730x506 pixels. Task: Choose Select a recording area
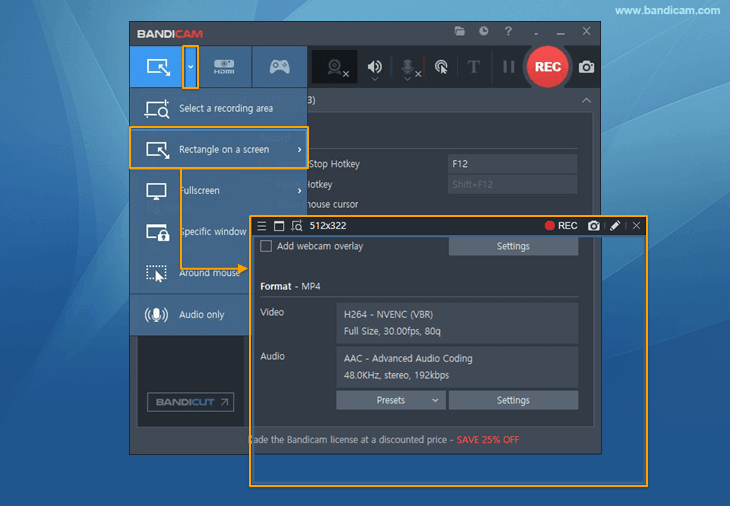coord(218,108)
